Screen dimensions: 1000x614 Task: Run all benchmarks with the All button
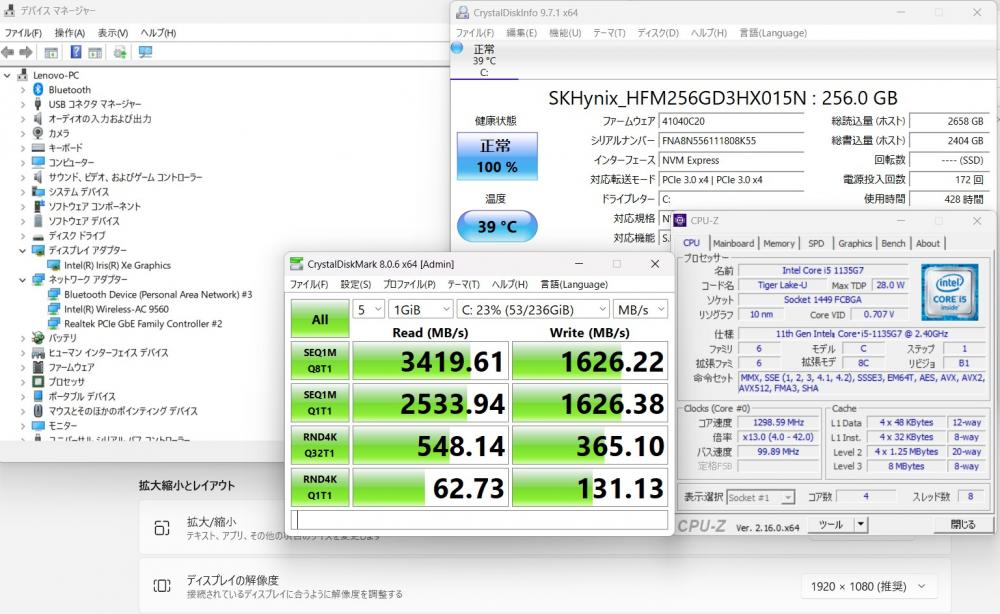click(320, 319)
